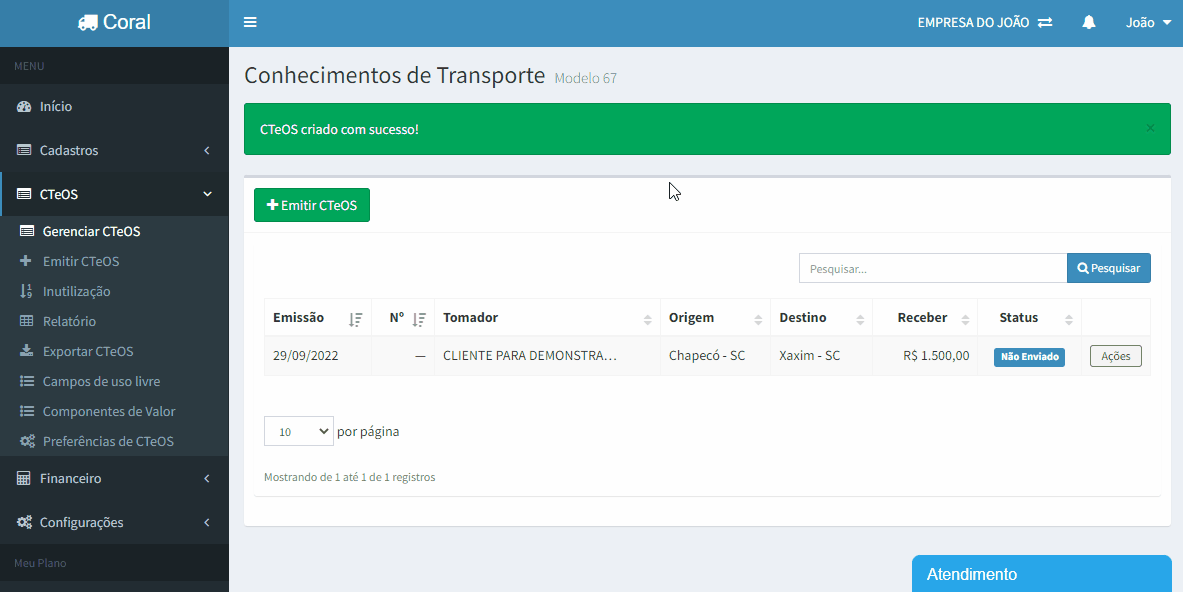Click the Coral truck logo icon
This screenshot has height=592, width=1183.
tap(88, 23)
